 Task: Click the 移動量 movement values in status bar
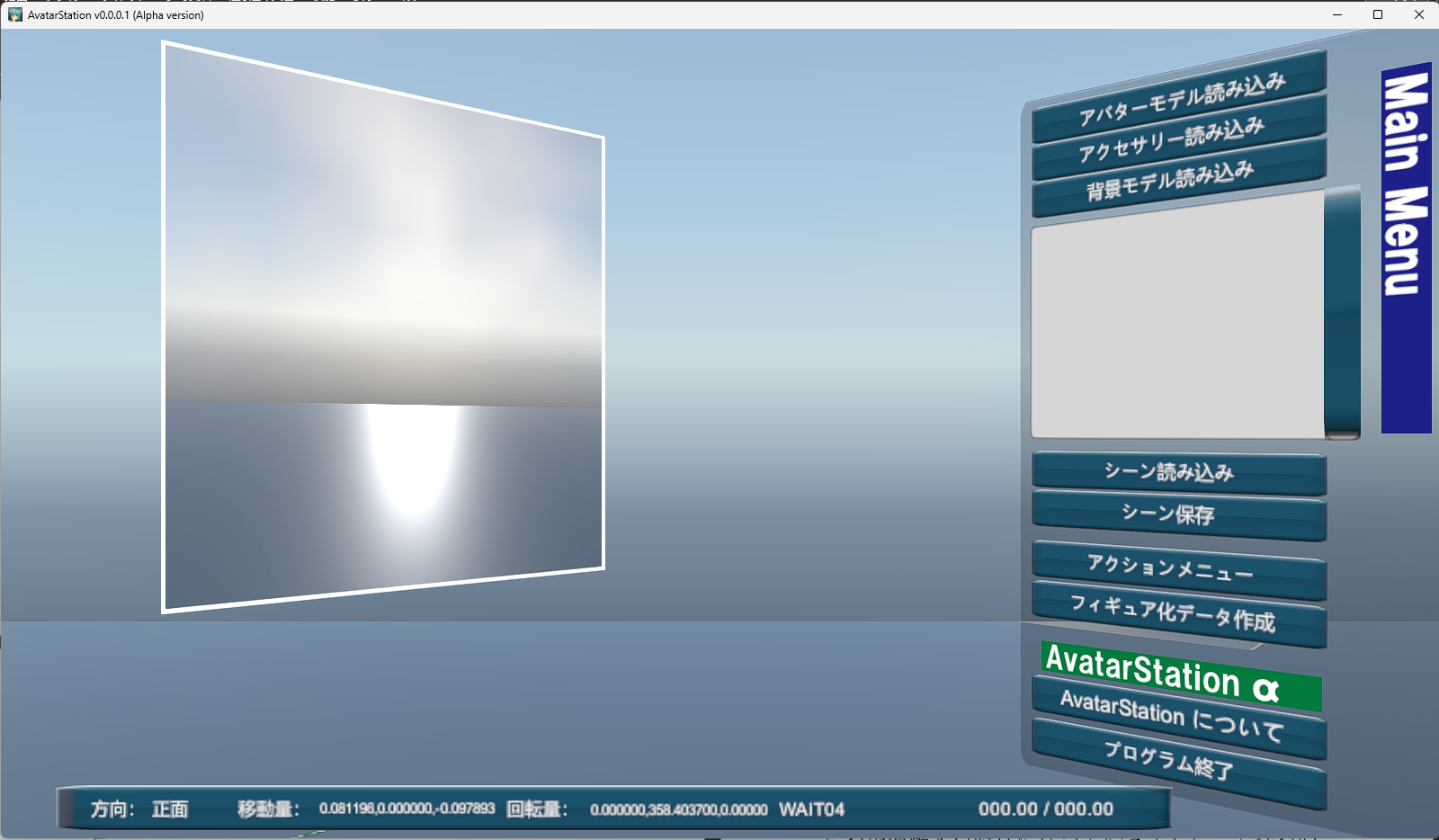tap(407, 809)
